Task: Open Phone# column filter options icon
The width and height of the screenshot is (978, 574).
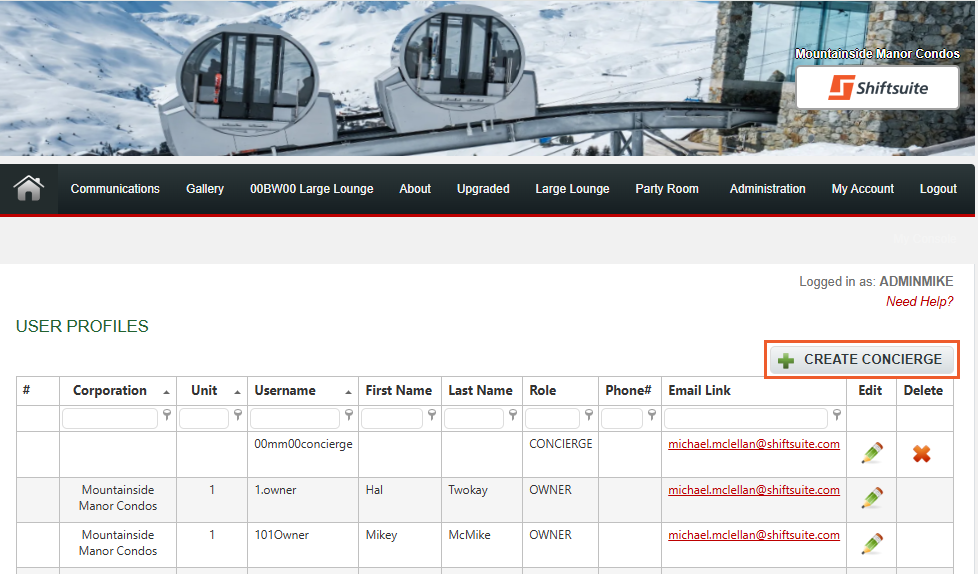Action: tap(652, 415)
